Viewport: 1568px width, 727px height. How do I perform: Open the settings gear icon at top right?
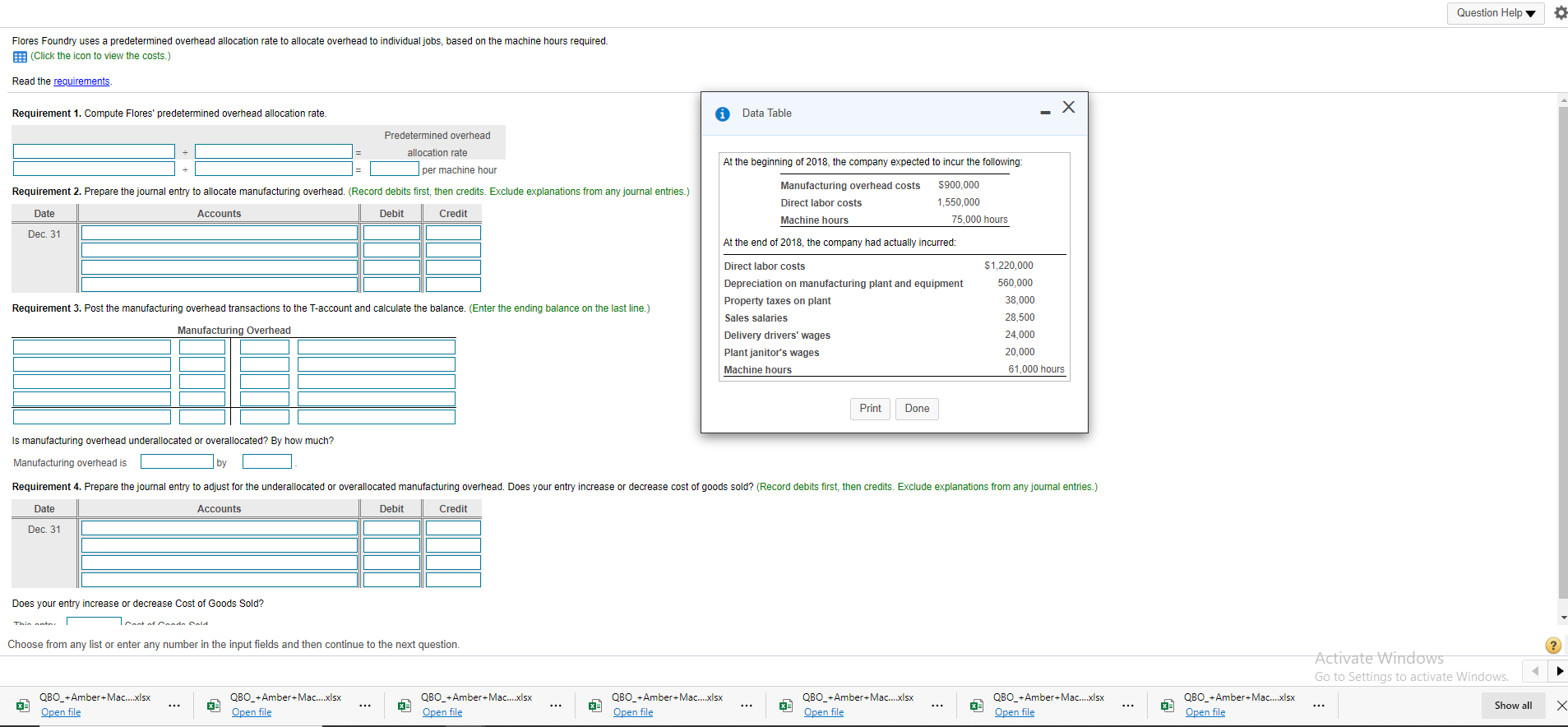coord(1560,13)
